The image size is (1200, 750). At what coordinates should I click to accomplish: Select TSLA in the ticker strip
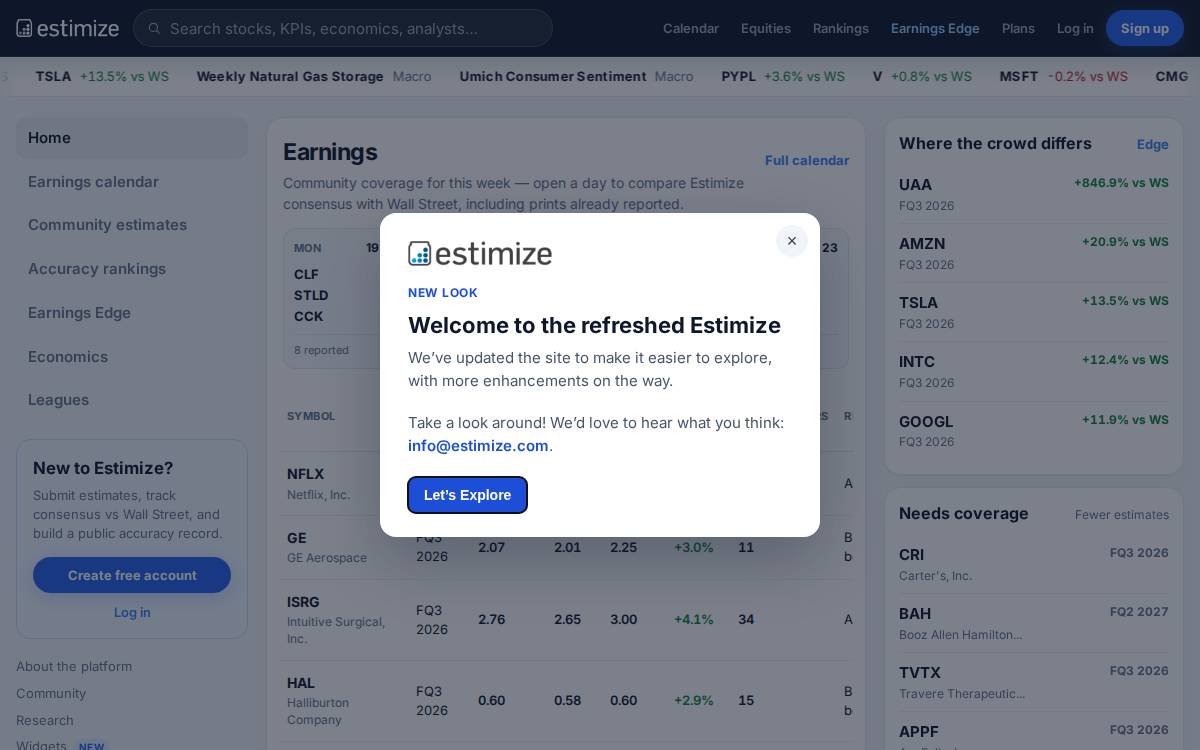102,76
